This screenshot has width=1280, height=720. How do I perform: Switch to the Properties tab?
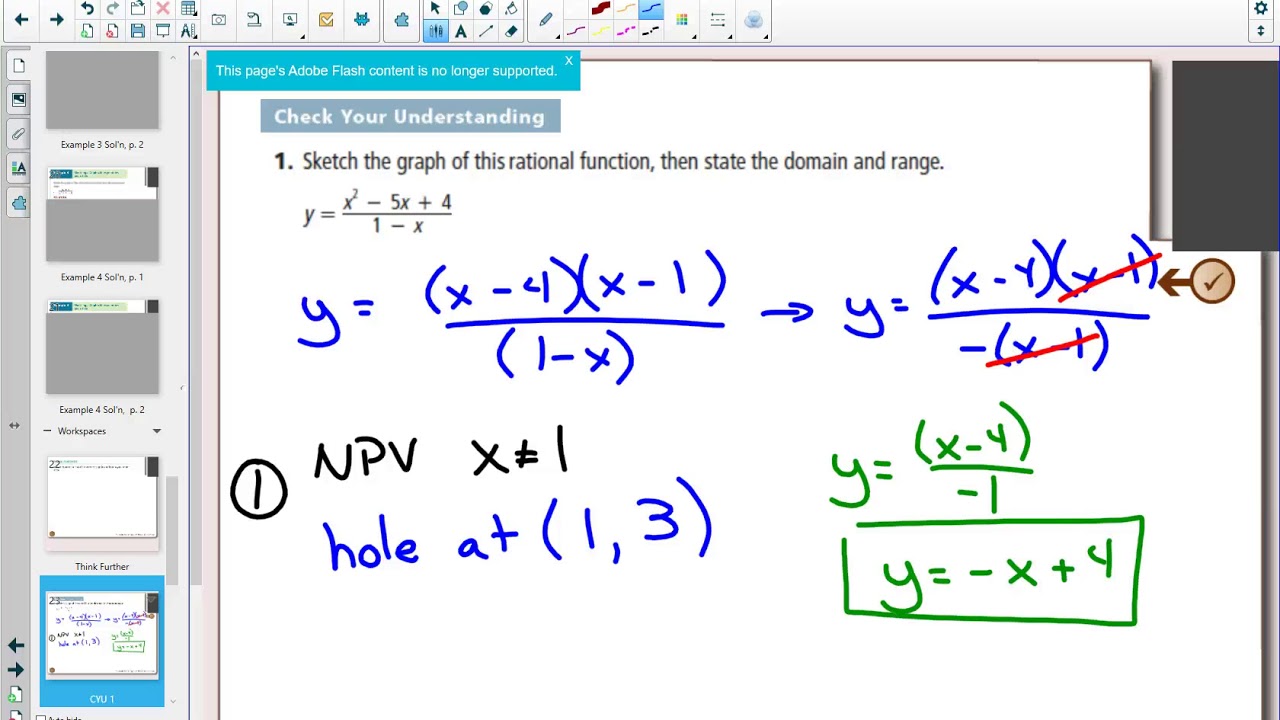click(19, 168)
